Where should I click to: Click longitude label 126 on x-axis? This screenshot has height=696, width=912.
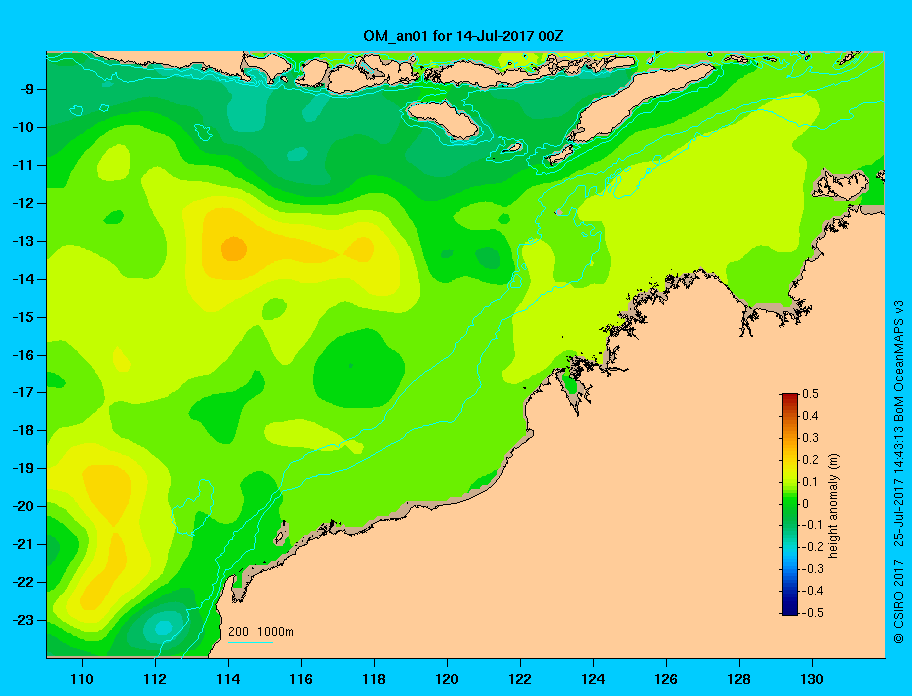tap(666, 679)
